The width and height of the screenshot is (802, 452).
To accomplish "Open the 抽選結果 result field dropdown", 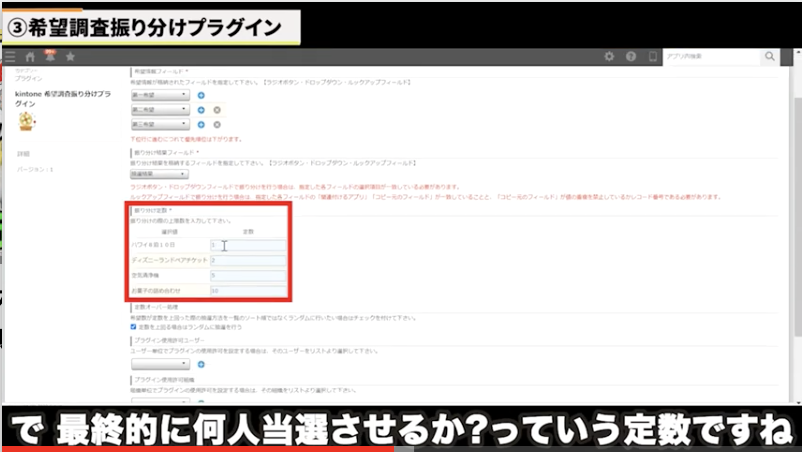I will (x=160, y=173).
